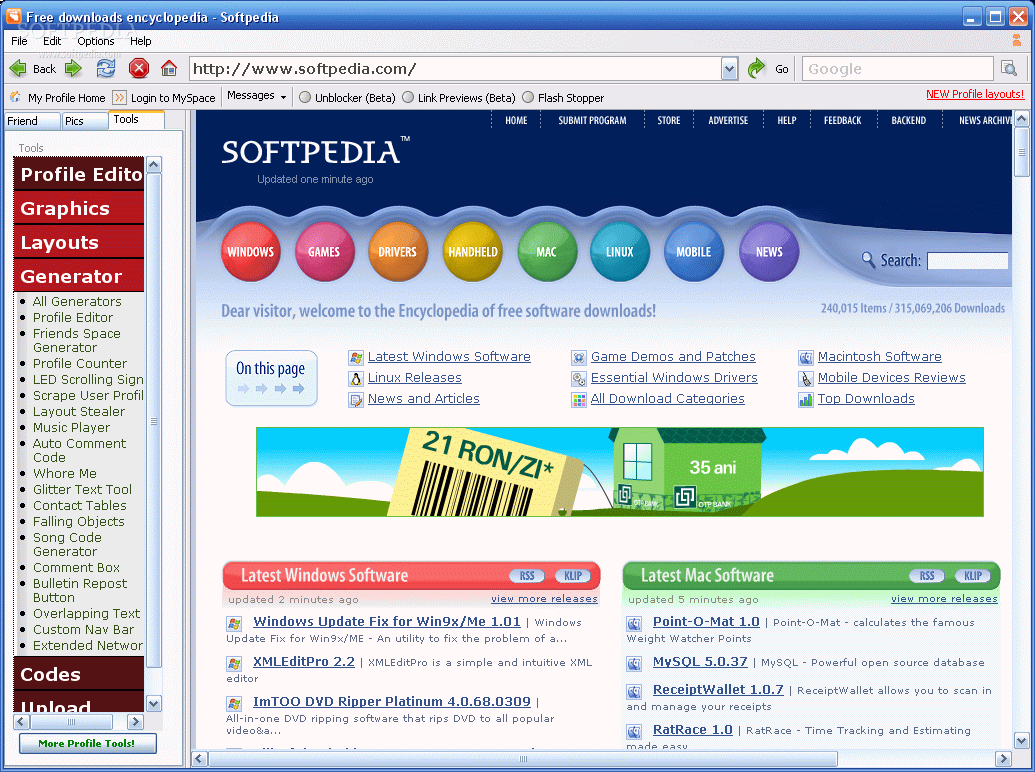Open the purple NEWS category ball

tap(769, 251)
